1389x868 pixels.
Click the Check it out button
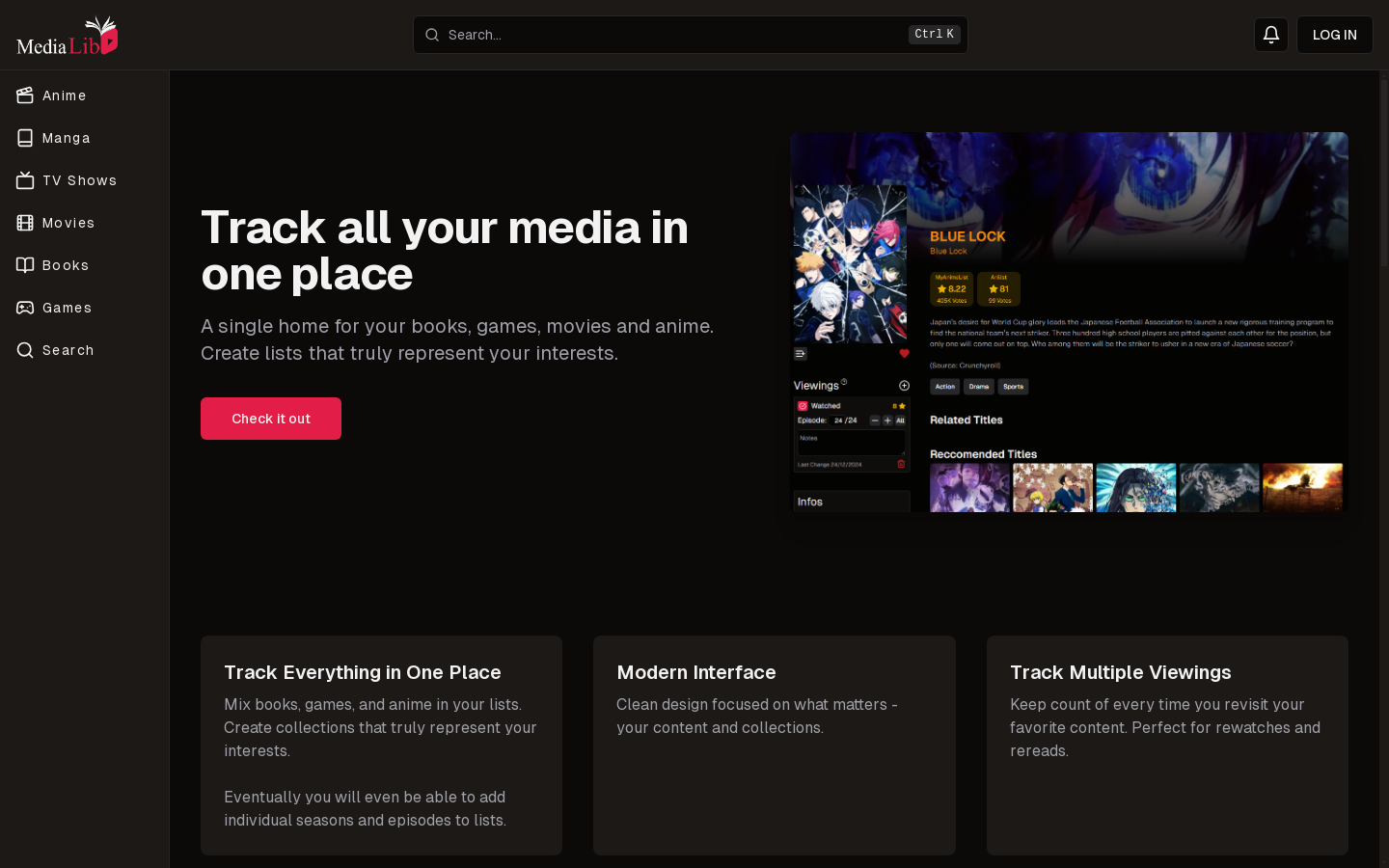coord(271,419)
